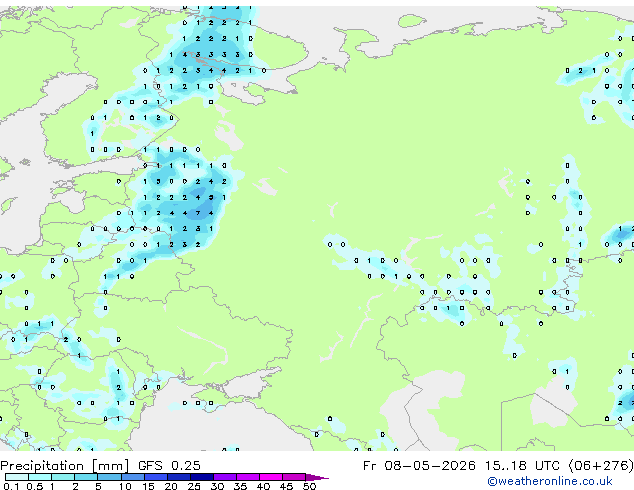Click the 30–35 mm purple legend swatch
634x490 pixels.
coord(224,477)
